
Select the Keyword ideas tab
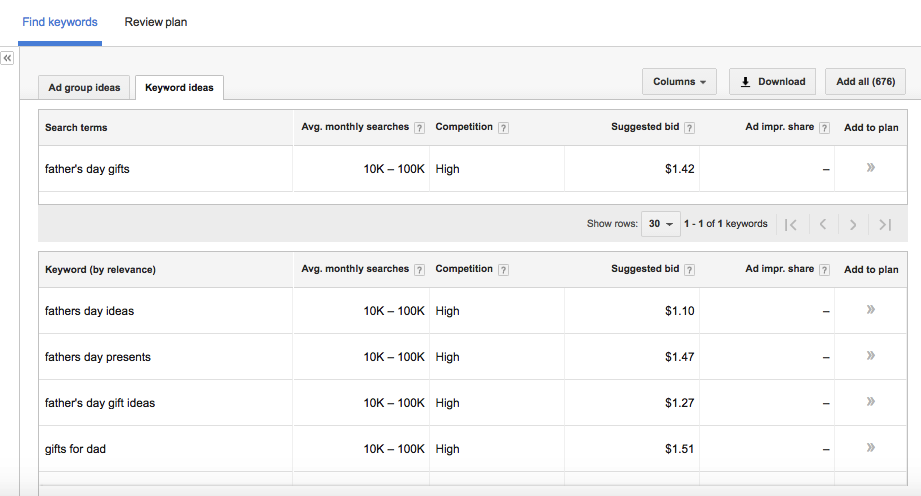179,88
